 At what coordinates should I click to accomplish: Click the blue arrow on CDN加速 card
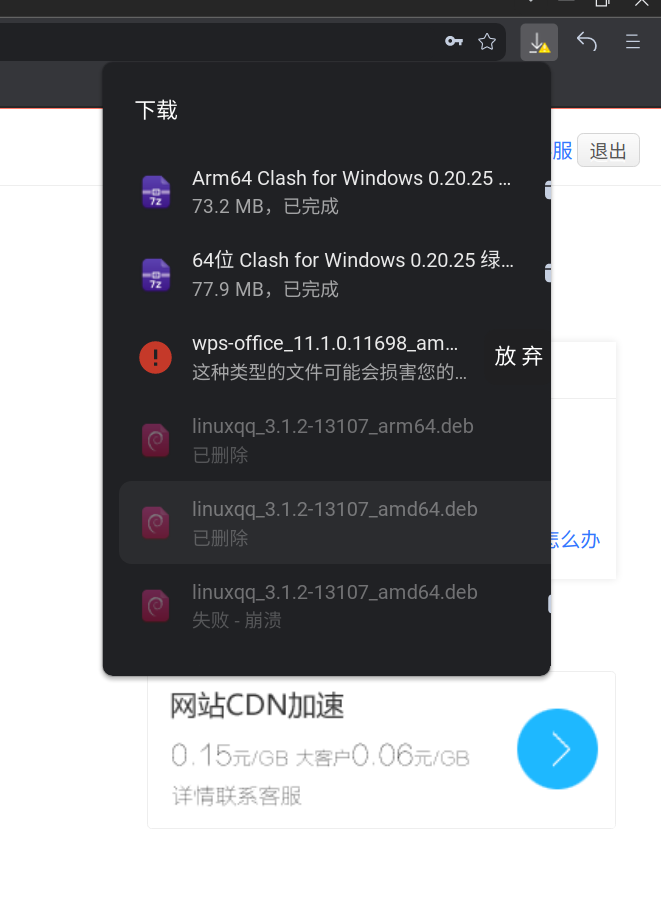tap(557, 749)
